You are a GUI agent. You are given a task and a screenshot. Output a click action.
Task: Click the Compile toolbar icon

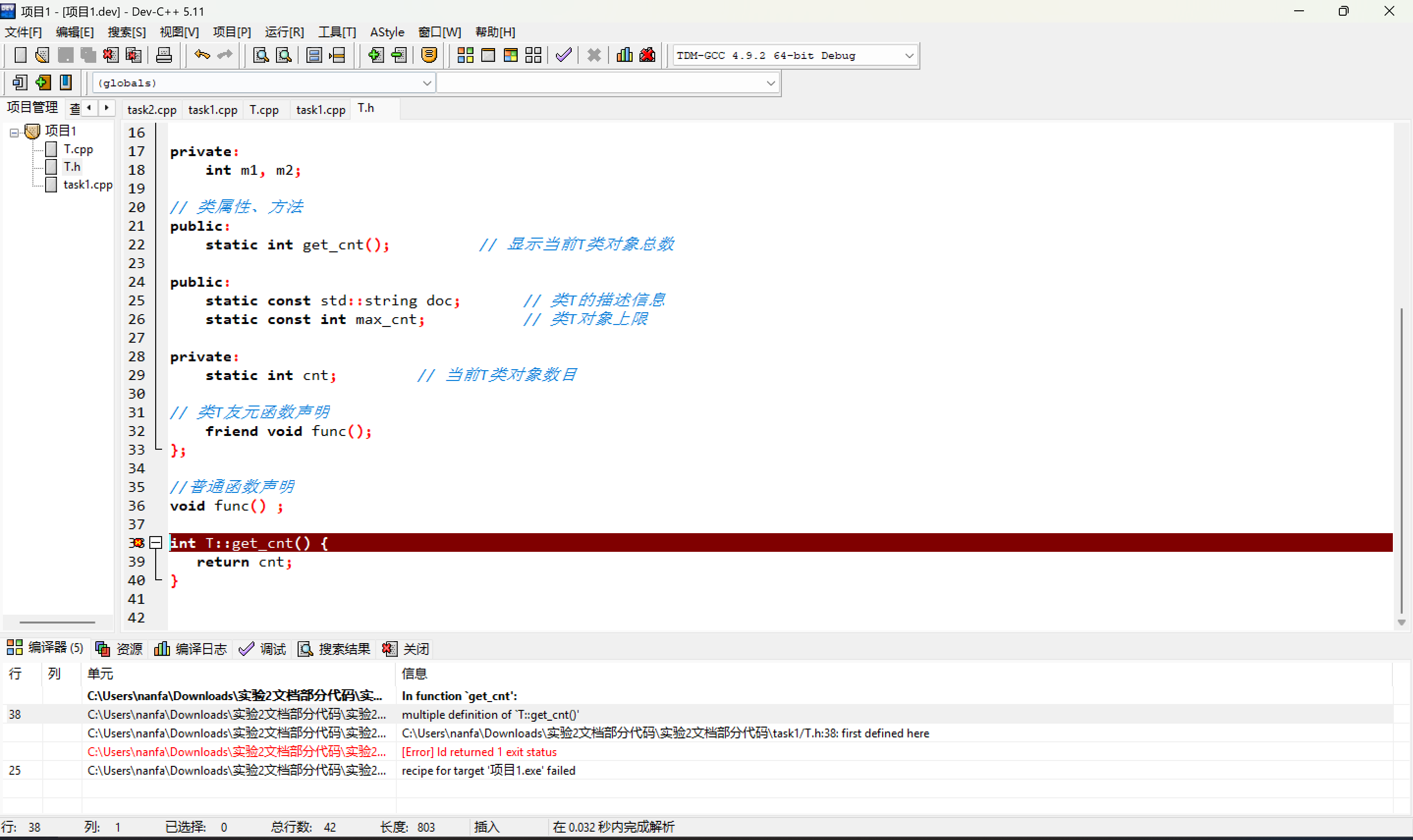[x=465, y=55]
